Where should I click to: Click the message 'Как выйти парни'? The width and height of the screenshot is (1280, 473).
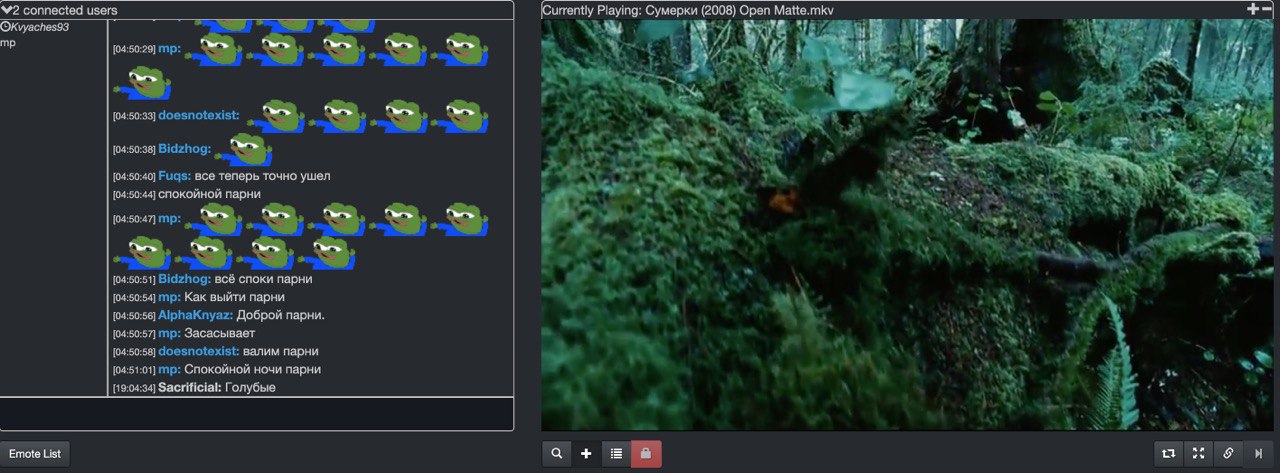click(235, 297)
